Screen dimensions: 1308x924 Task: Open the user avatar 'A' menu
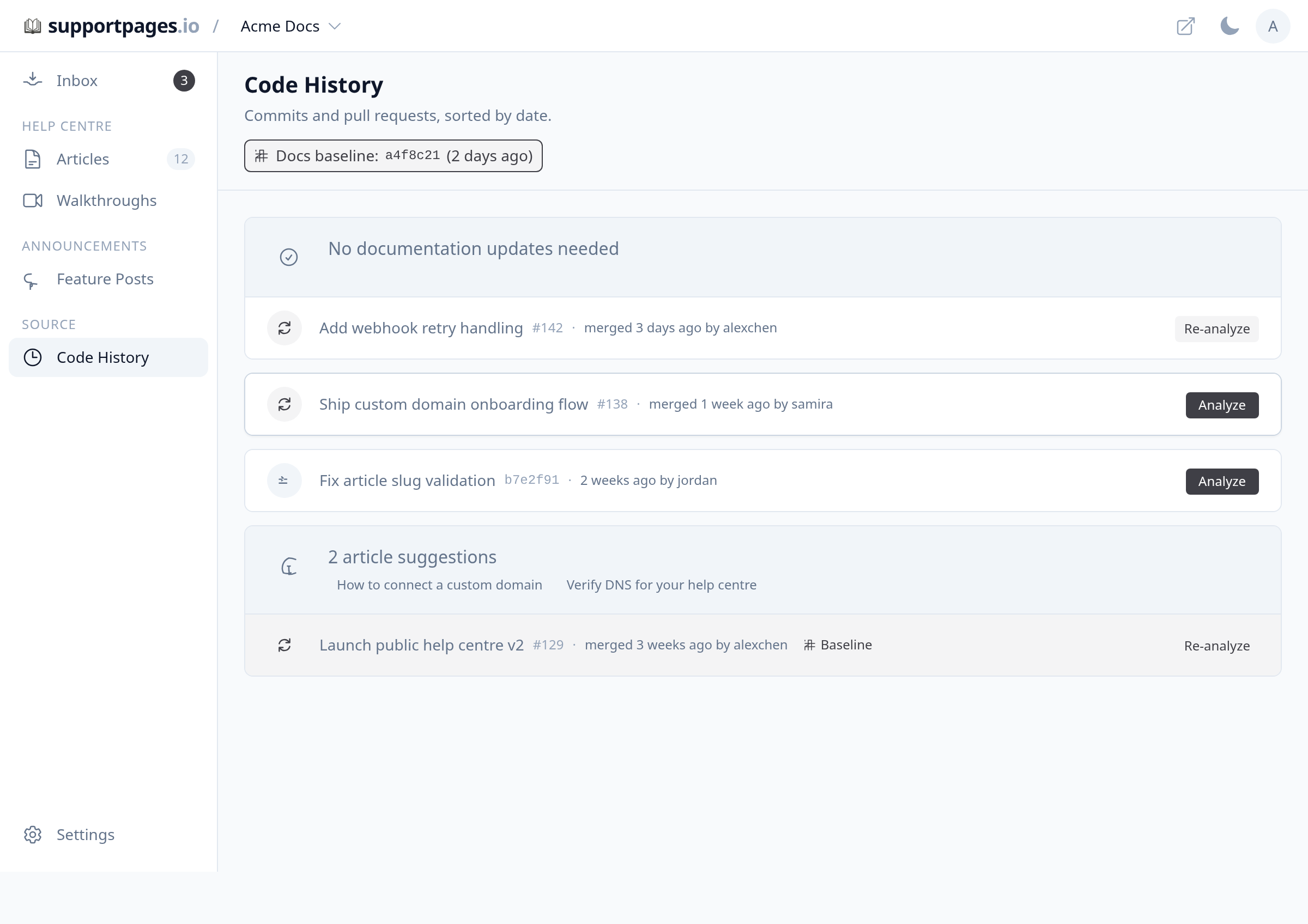point(1273,26)
